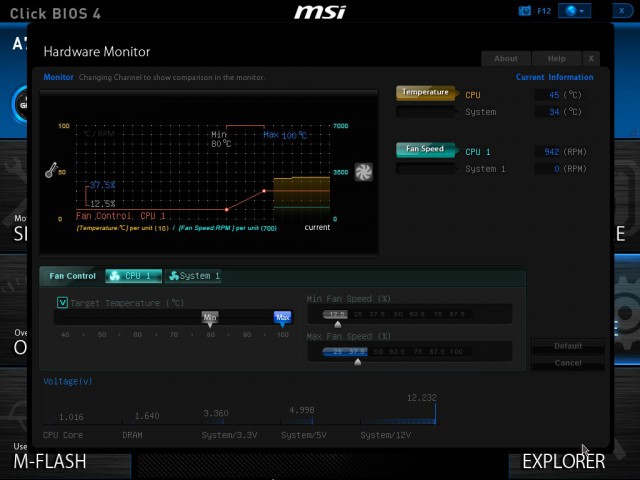
Task: Toggle the Temperature CPU channel indicator
Action: point(426,93)
